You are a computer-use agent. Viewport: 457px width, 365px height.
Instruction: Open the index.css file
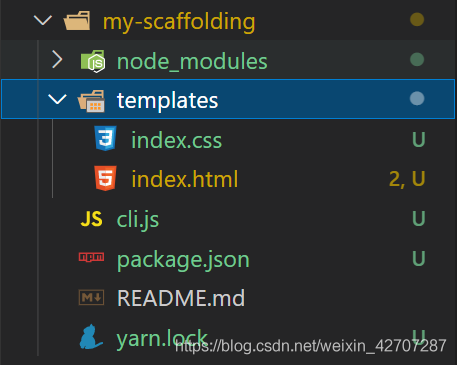pyautogui.click(x=177, y=140)
